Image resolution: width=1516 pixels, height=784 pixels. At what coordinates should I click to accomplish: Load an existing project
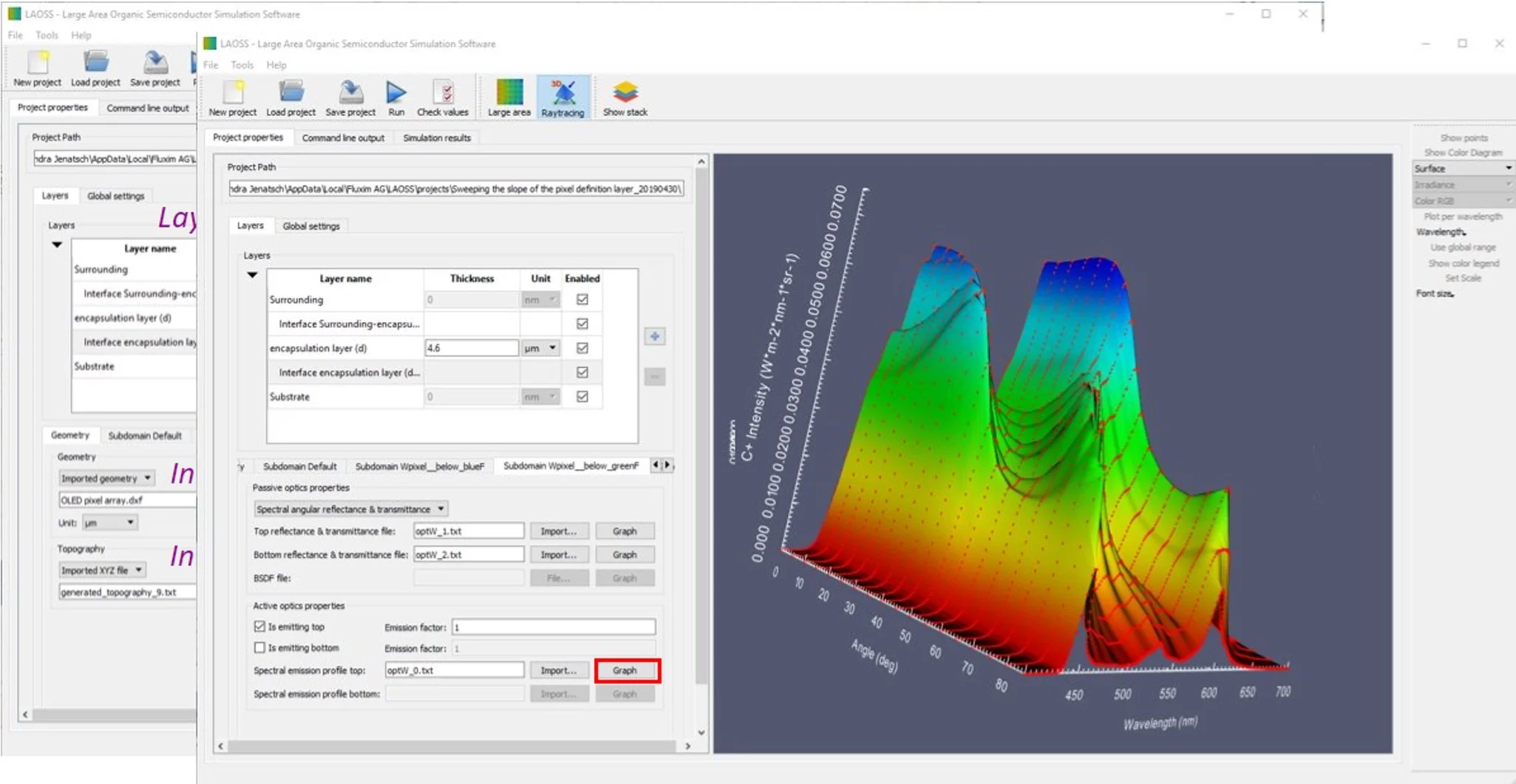coord(291,96)
